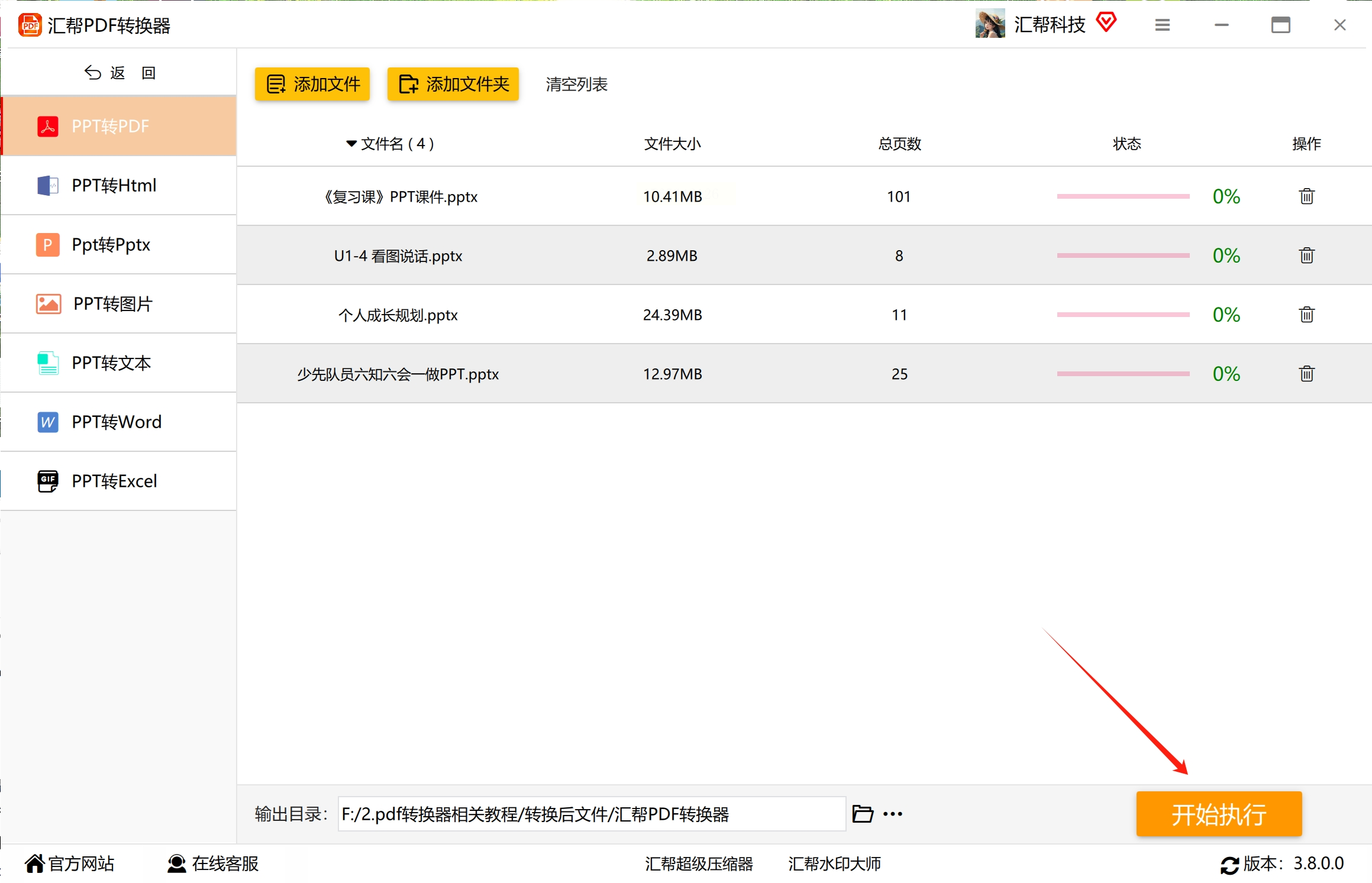Browse output path with three-dots button

tap(893, 814)
